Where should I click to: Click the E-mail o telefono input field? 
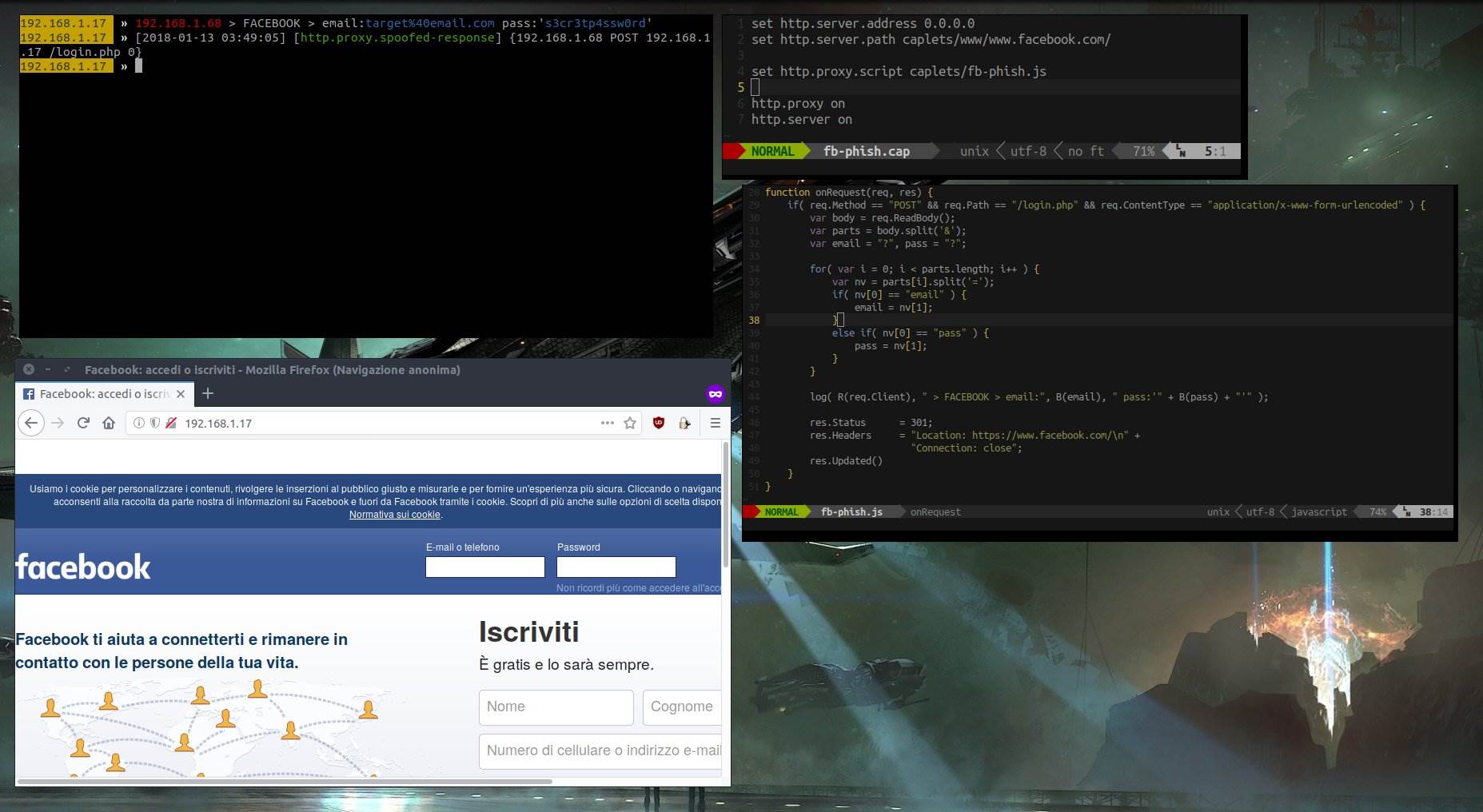(485, 567)
